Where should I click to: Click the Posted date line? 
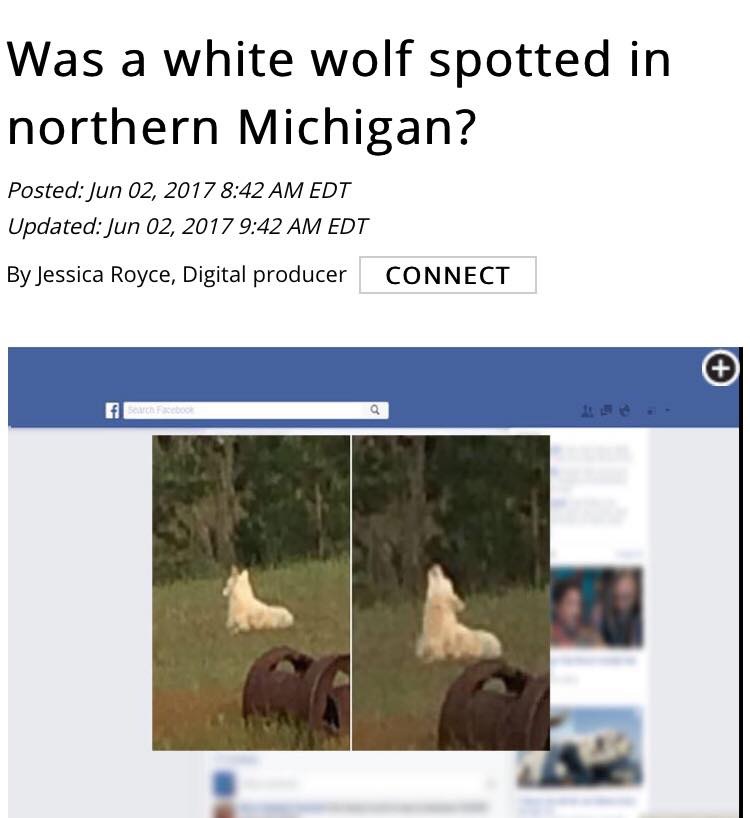click(178, 190)
